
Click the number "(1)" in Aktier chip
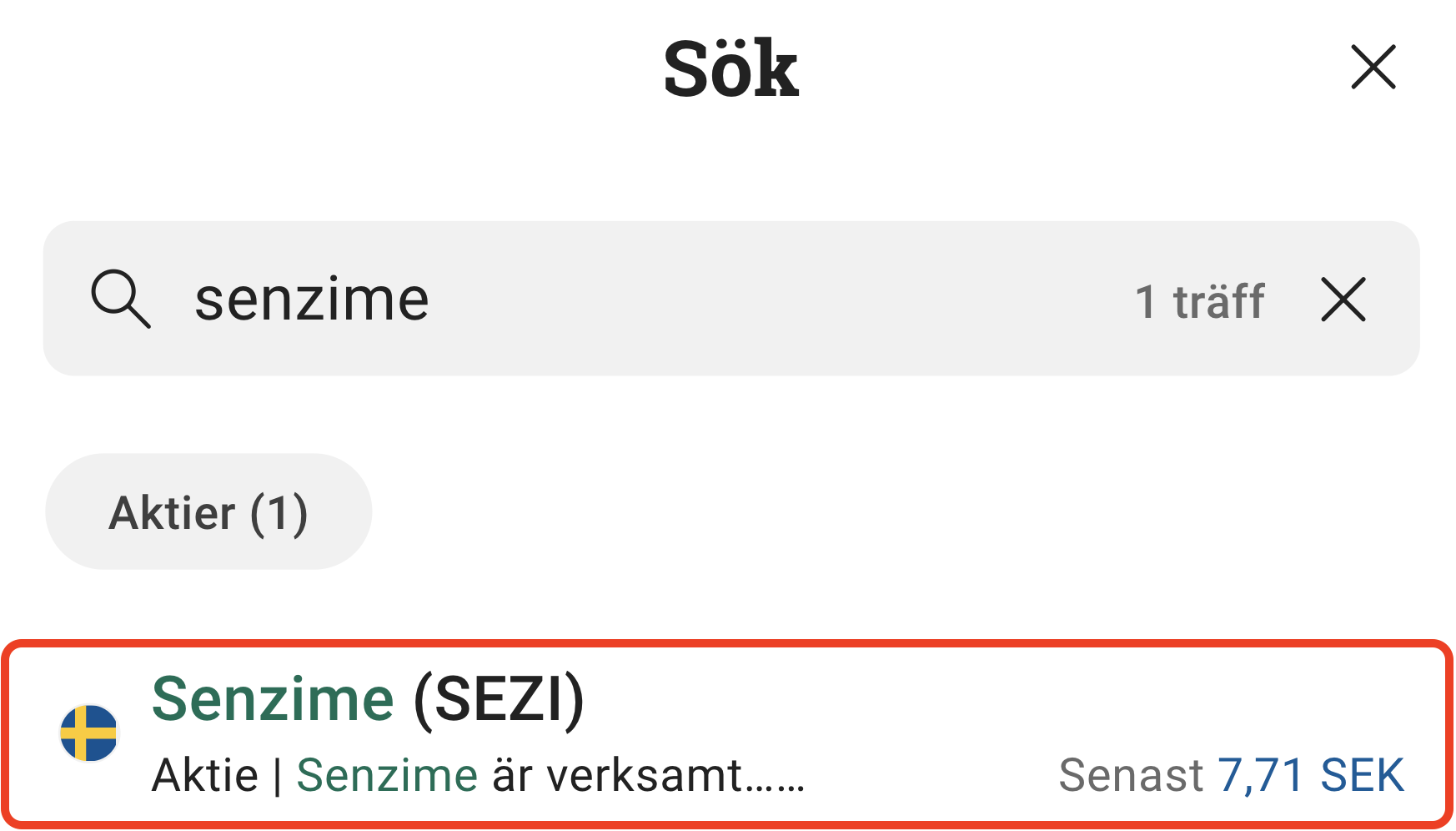[279, 512]
